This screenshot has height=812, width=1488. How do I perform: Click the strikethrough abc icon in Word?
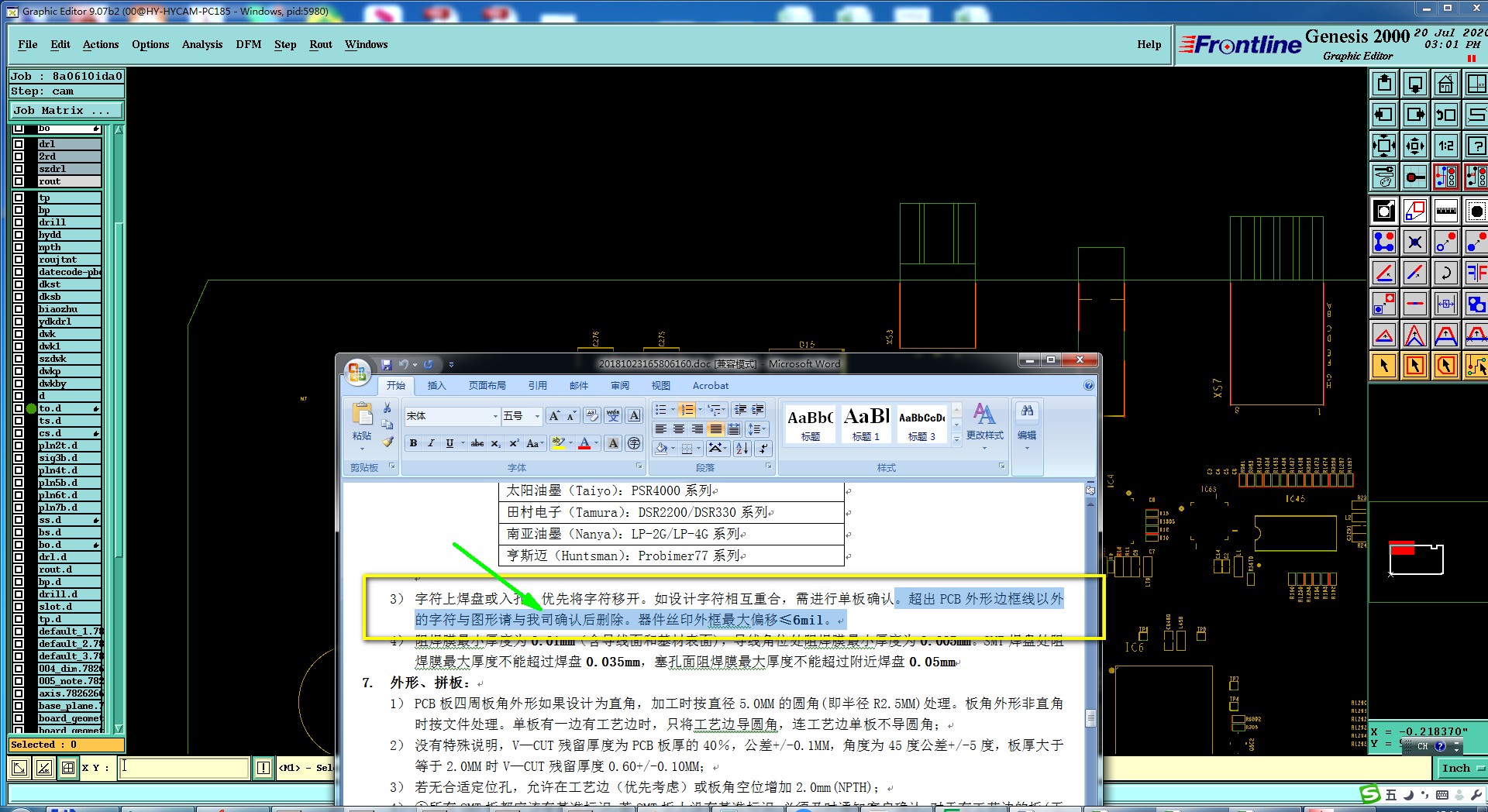tap(477, 443)
